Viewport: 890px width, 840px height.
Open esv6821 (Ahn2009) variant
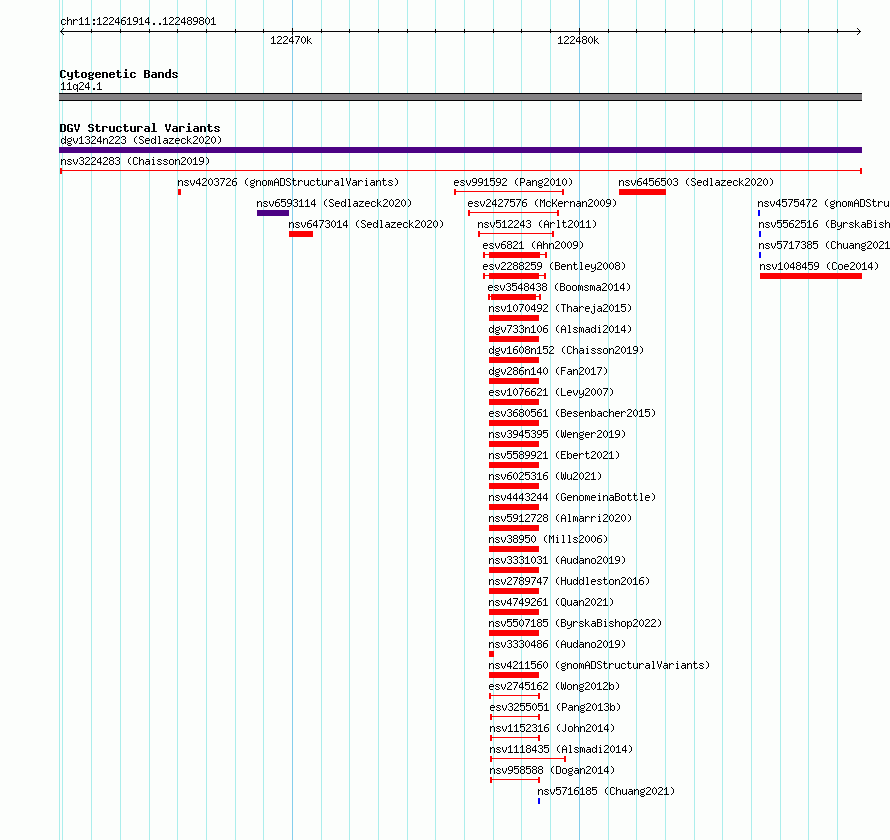(533, 245)
